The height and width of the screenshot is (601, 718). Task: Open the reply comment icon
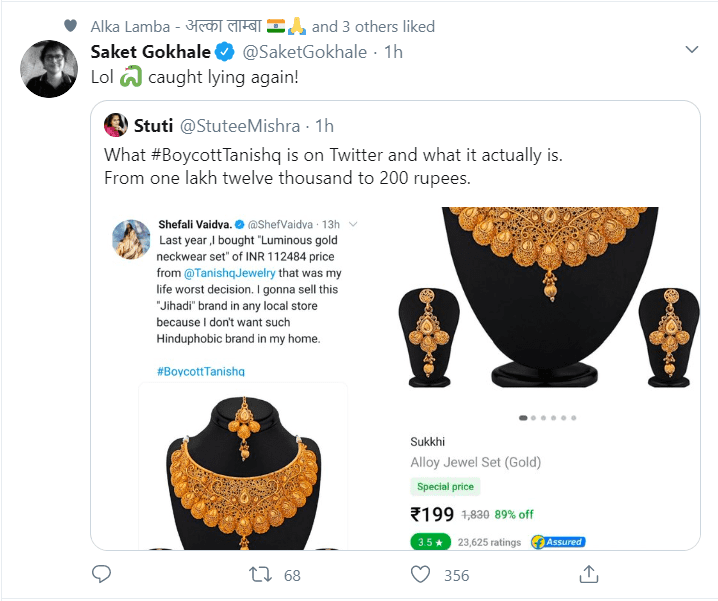click(x=101, y=574)
